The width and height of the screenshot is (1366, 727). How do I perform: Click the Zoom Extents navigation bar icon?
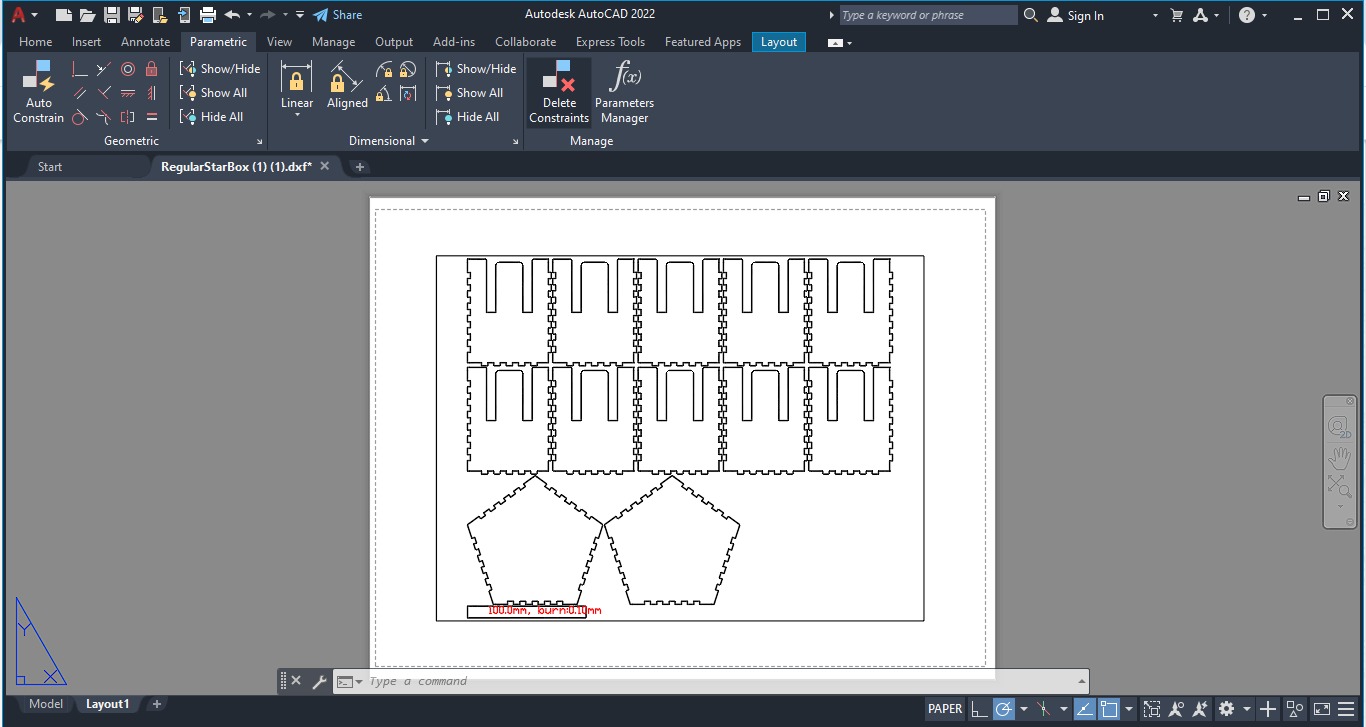click(1340, 486)
